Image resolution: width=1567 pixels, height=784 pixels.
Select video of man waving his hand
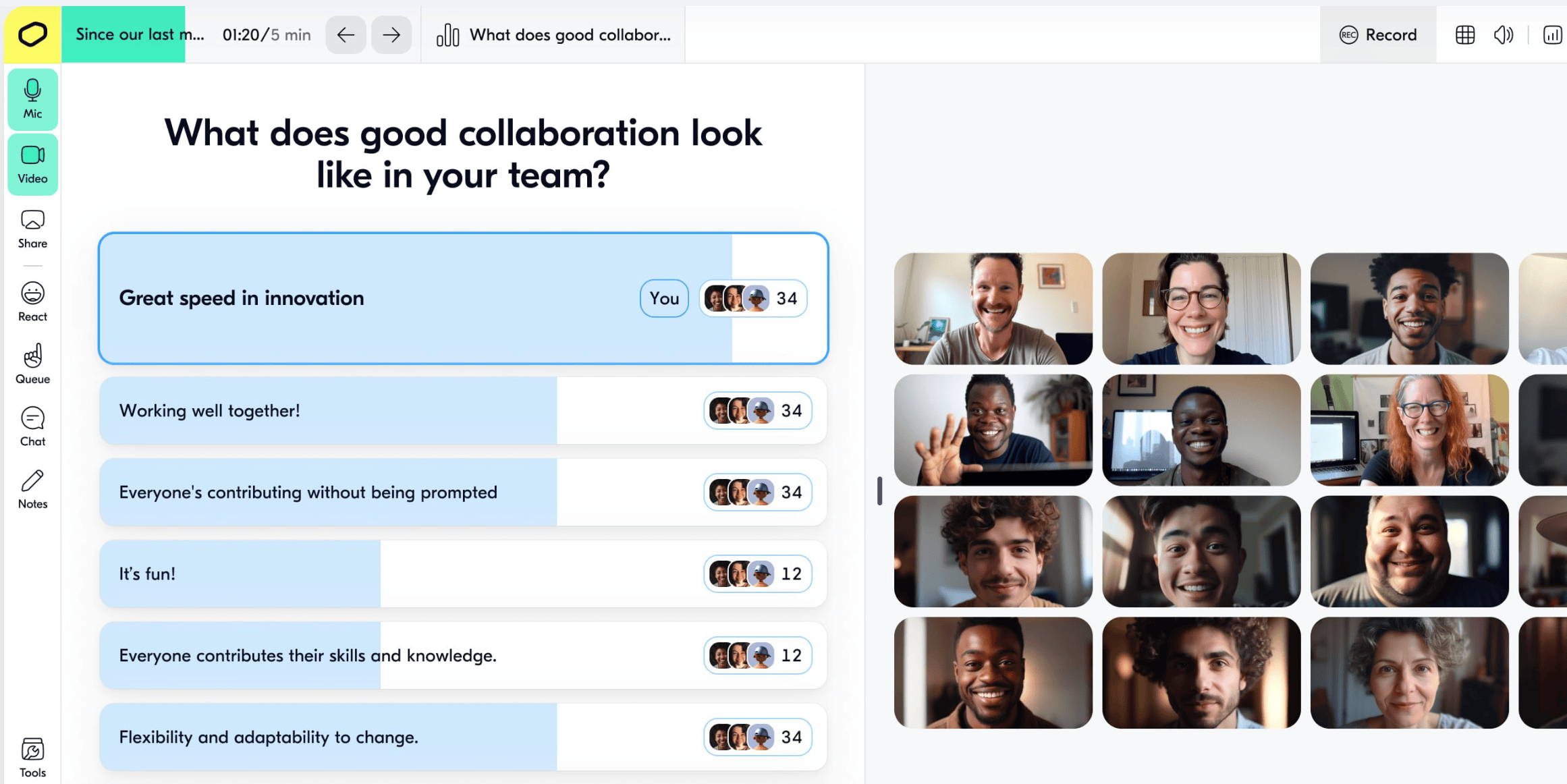[993, 430]
